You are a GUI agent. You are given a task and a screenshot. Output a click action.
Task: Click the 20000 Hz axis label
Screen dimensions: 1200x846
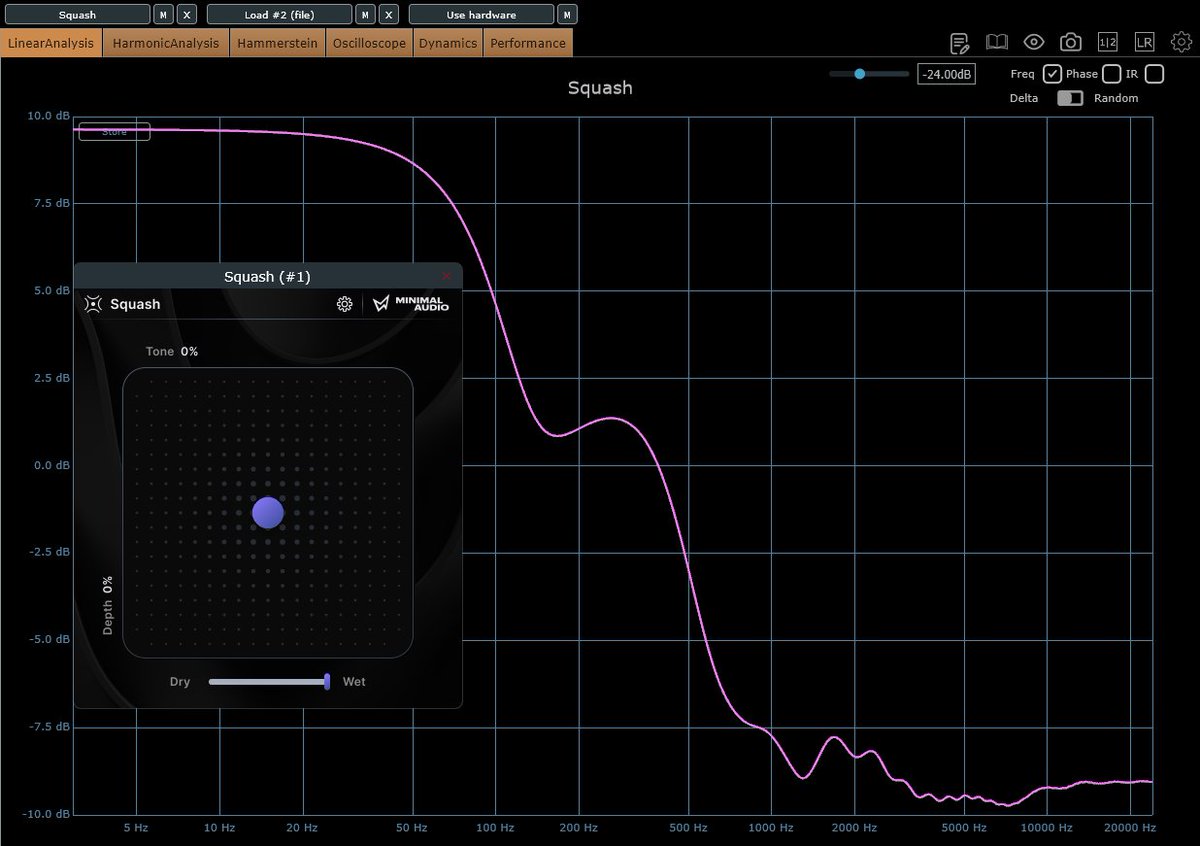(1132, 828)
